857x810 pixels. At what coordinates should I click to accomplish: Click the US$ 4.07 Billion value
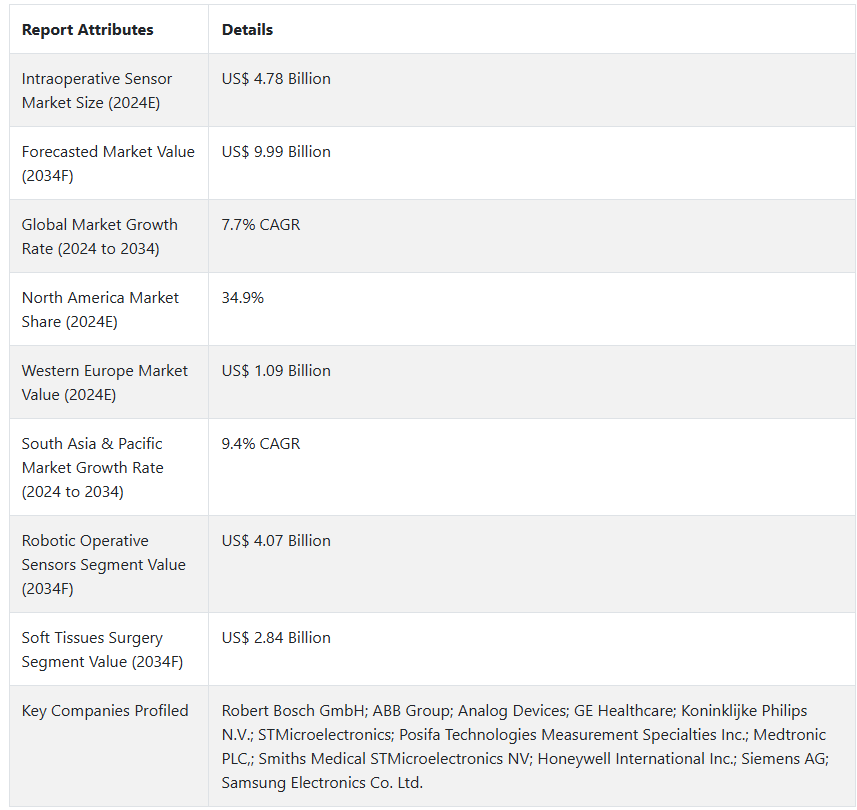click(276, 541)
